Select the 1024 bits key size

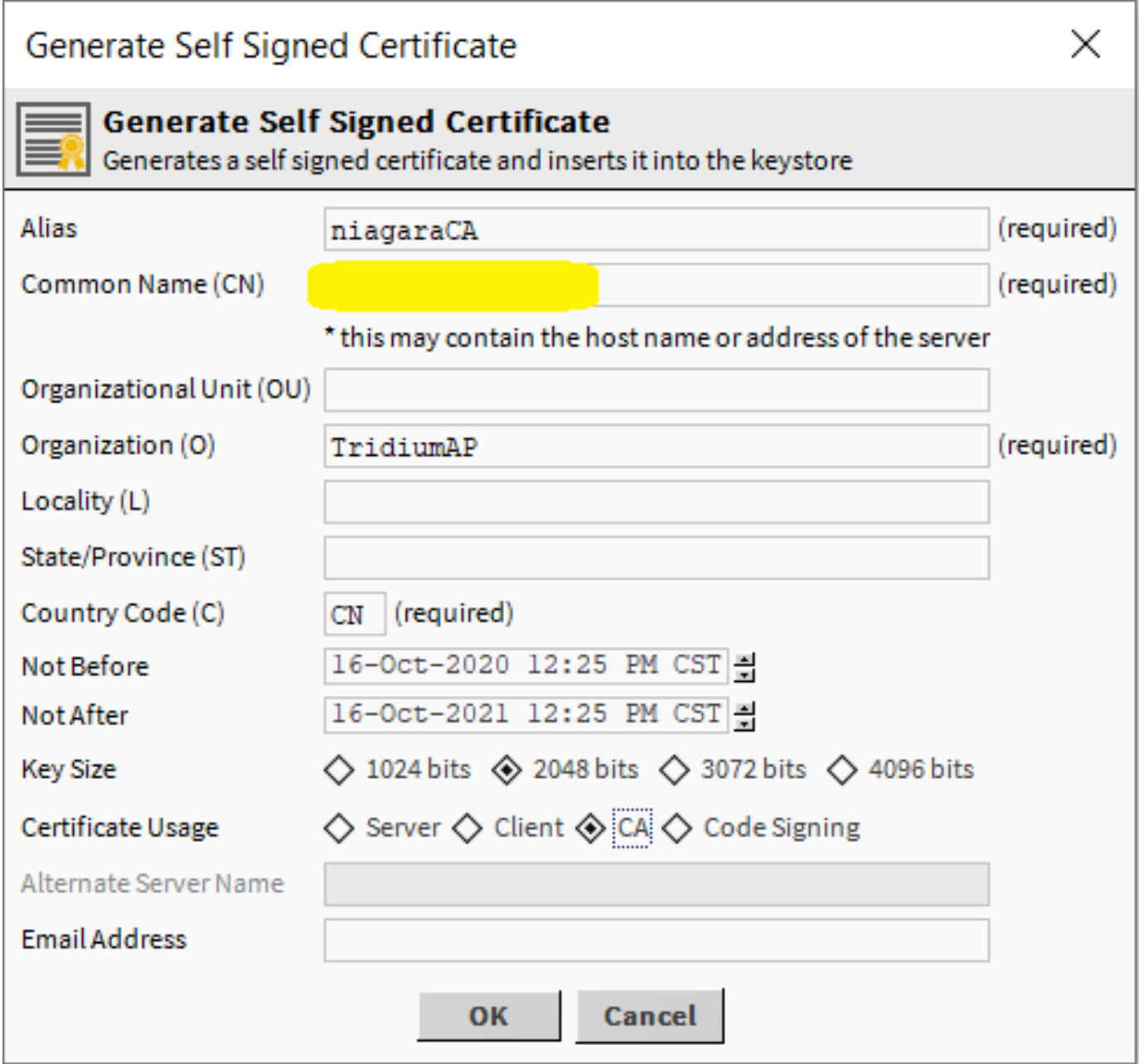click(339, 770)
